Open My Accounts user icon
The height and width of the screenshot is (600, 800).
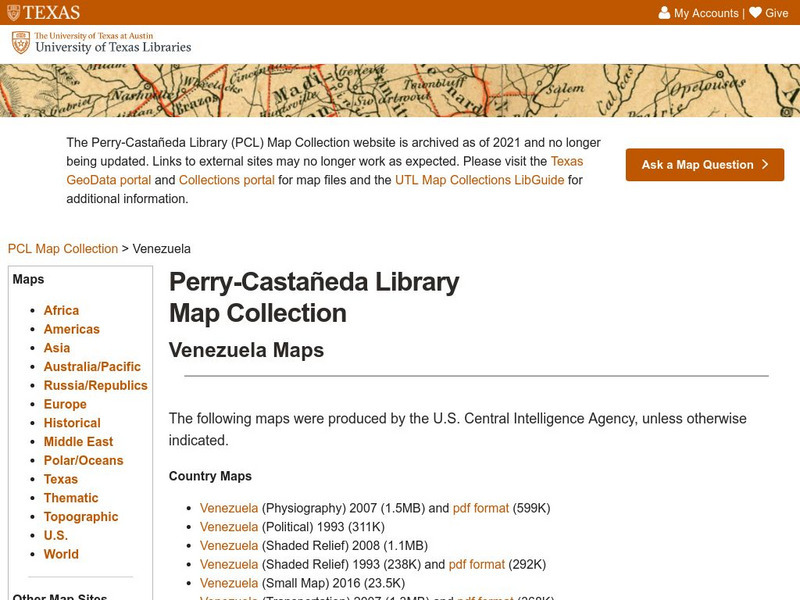(x=664, y=13)
